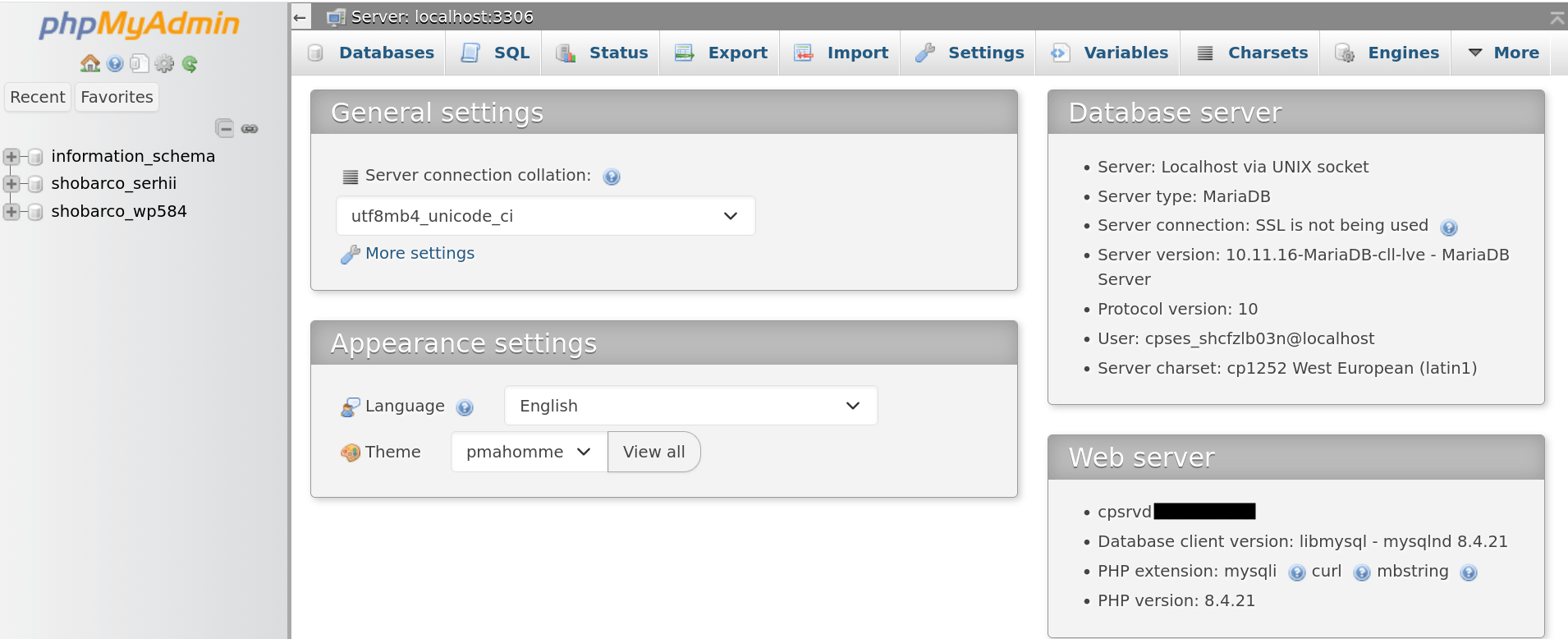Click the server icon beside localhost:3306
Image resolution: width=1568 pixels, height=639 pixels.
click(336, 17)
